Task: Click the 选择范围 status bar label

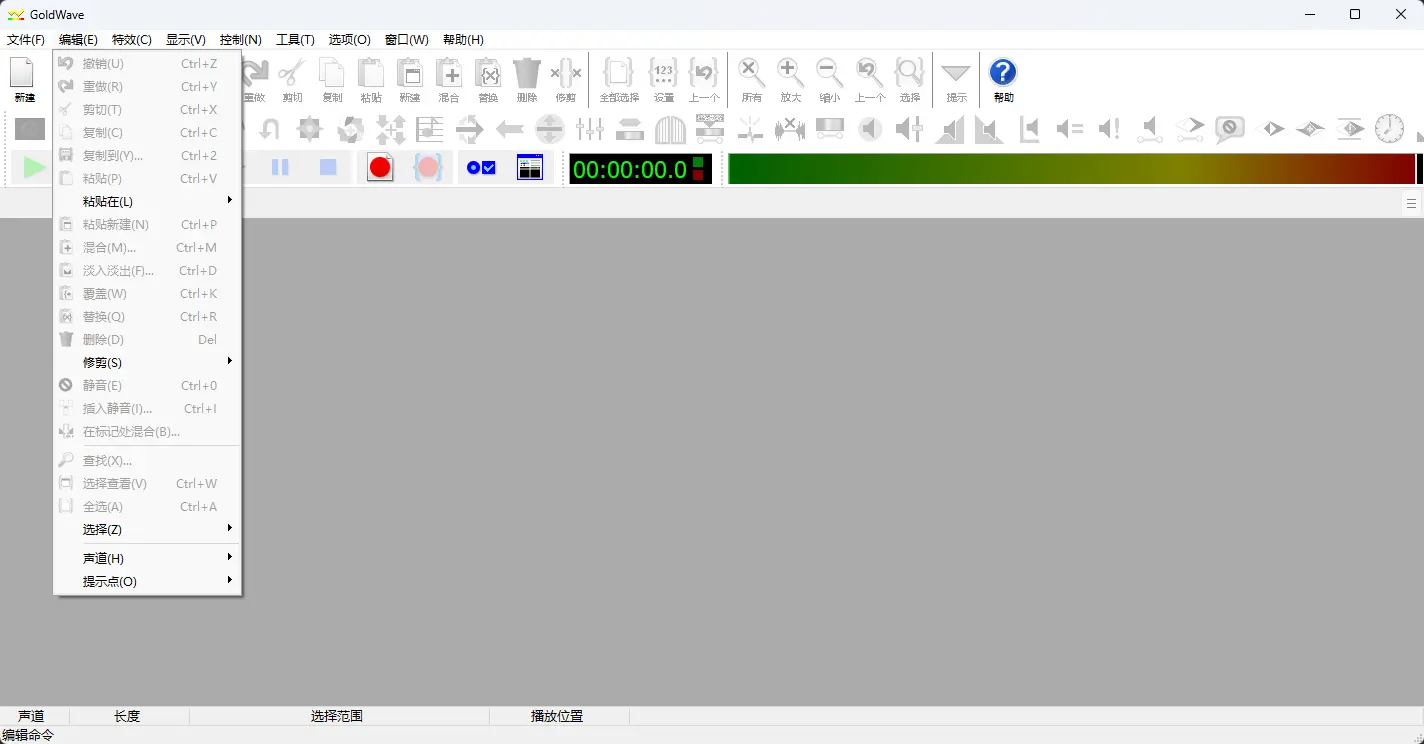Action: click(337, 716)
